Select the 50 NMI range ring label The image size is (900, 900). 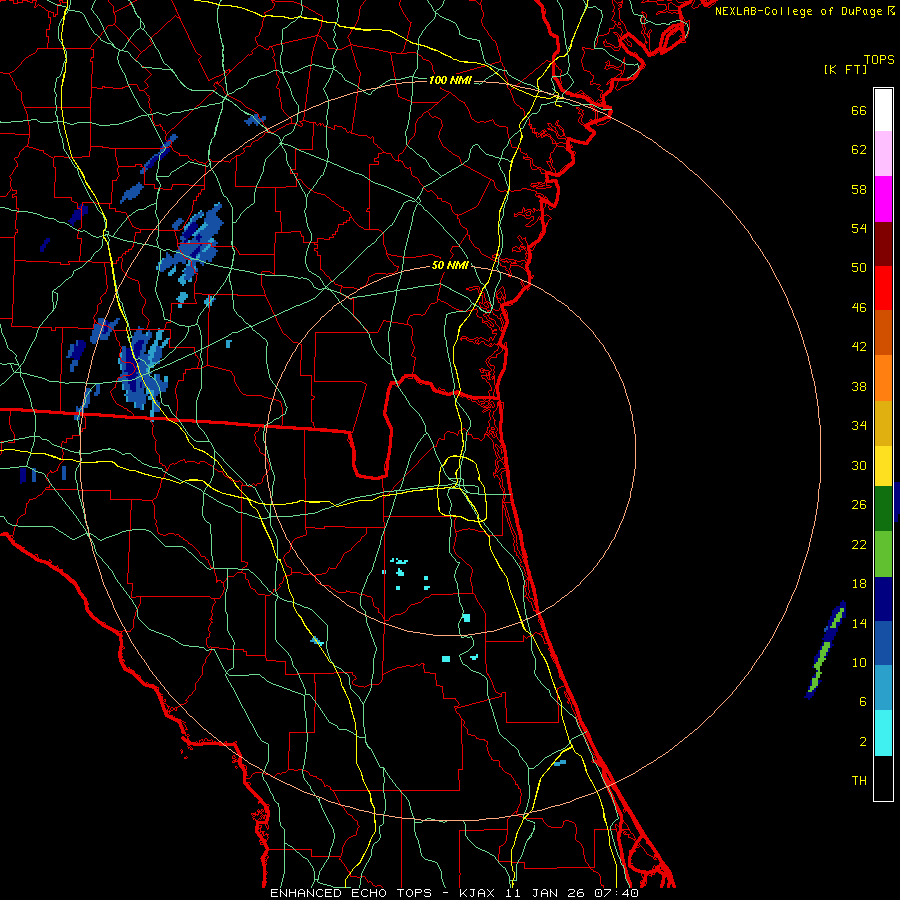pyautogui.click(x=450, y=266)
